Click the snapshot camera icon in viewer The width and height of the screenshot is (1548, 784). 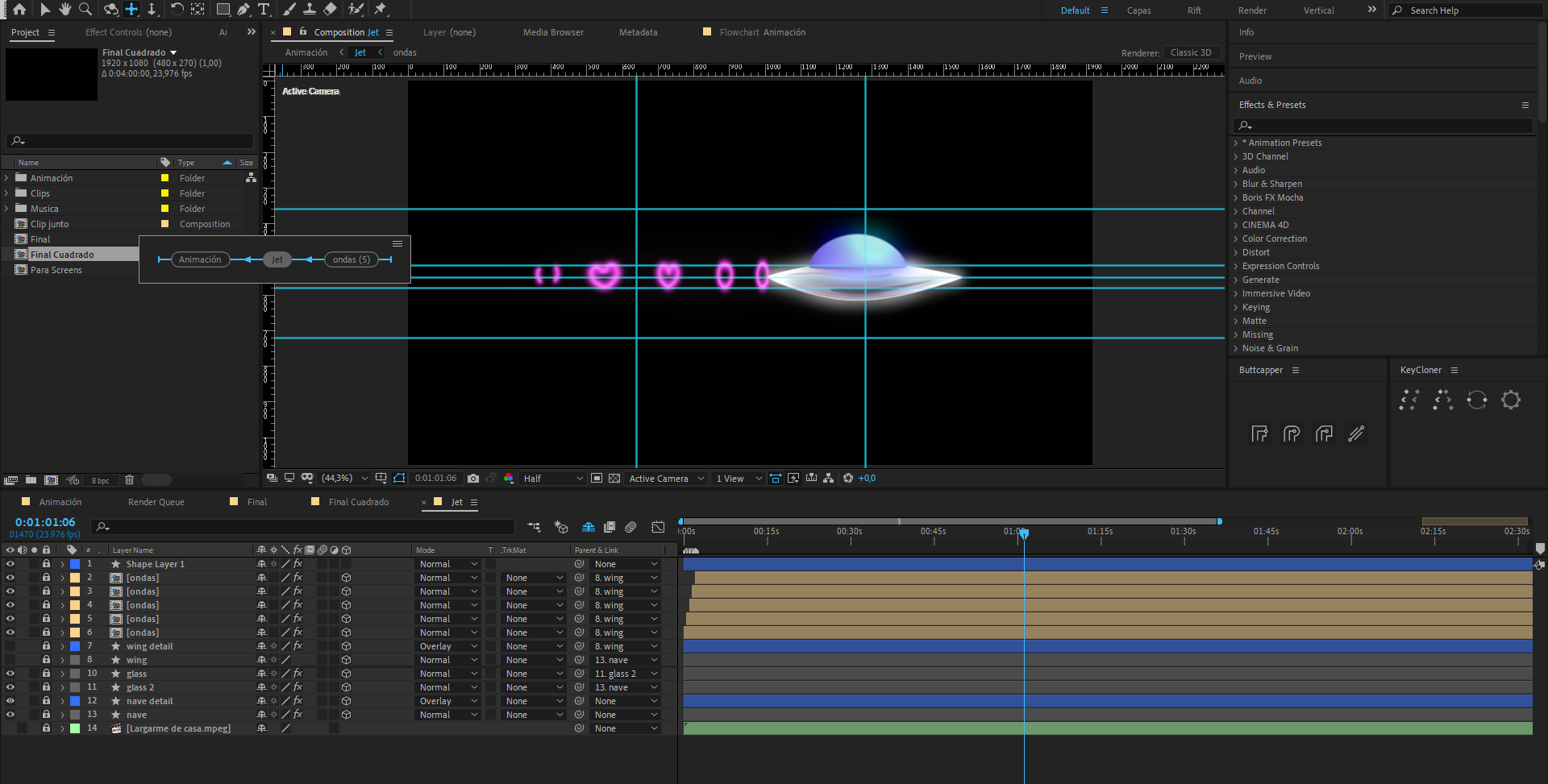point(473,479)
